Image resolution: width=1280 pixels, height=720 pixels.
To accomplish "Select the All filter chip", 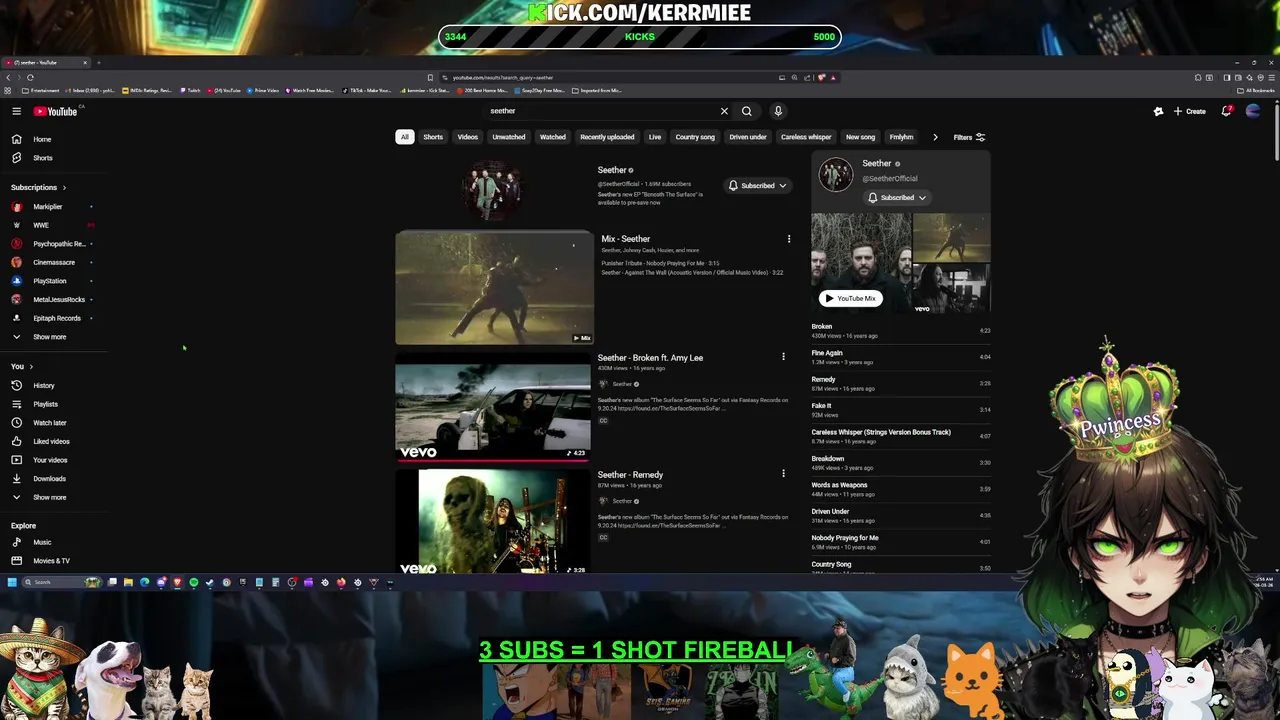I will [404, 137].
